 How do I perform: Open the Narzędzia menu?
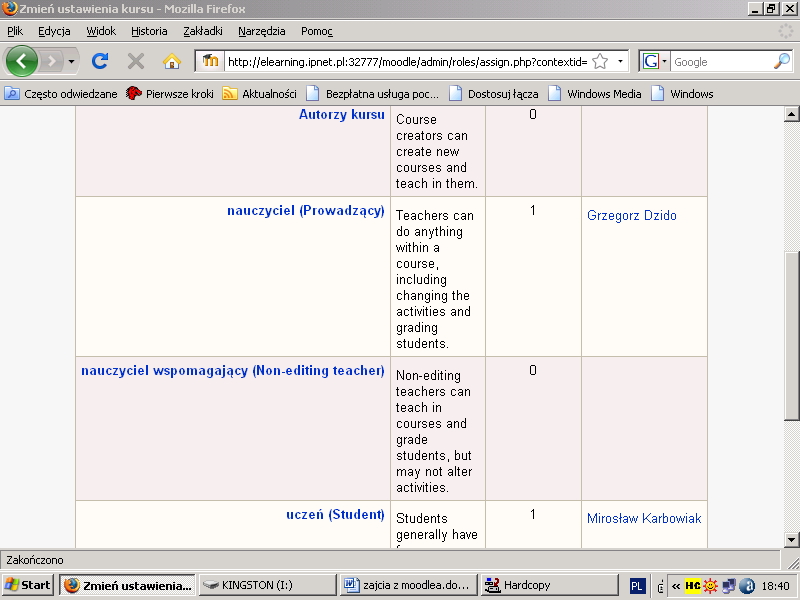click(262, 31)
